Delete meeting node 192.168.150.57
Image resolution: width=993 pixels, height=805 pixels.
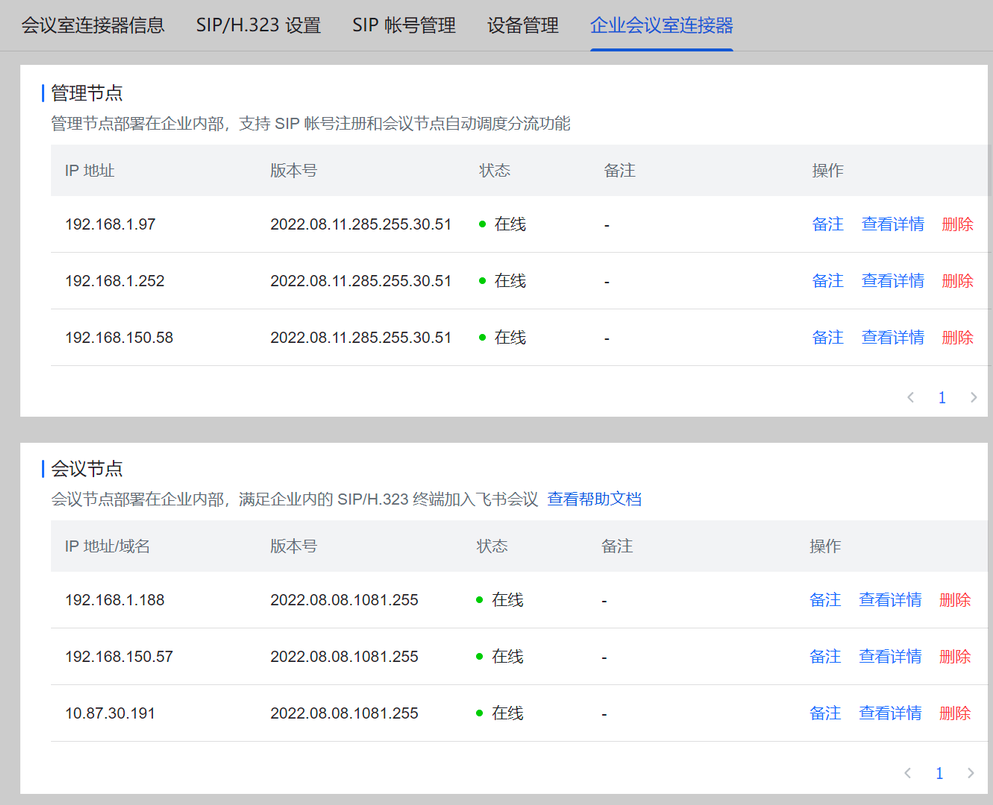pos(955,657)
